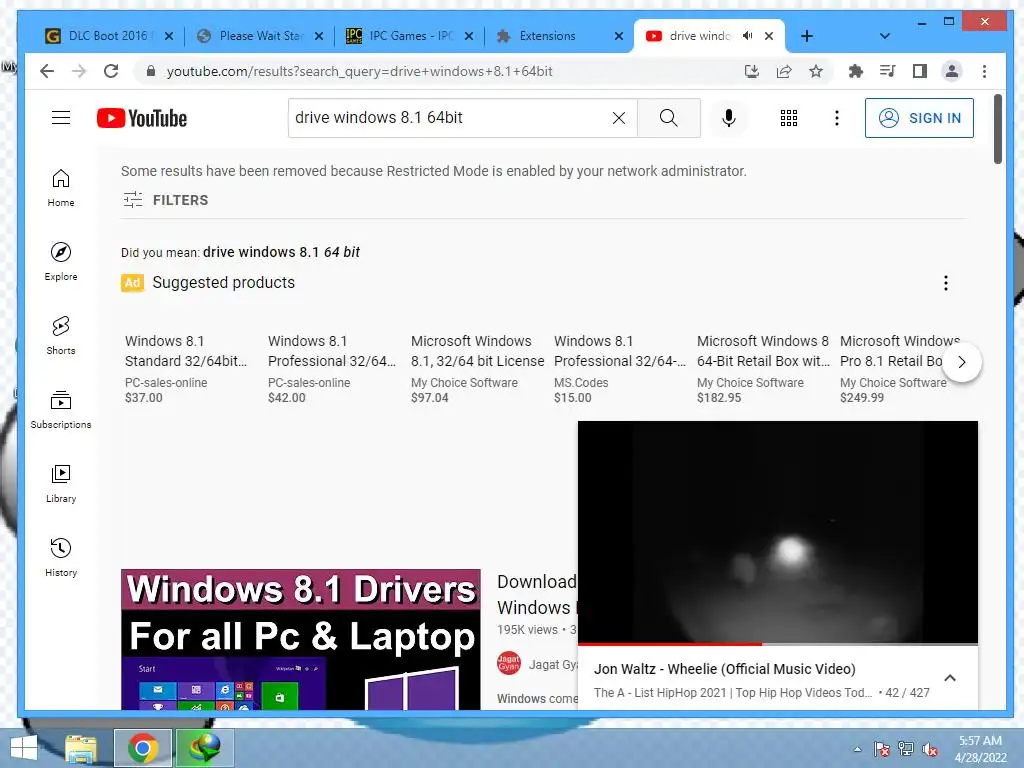Click the address bar URL
This screenshot has height=768, width=1024.
point(359,71)
